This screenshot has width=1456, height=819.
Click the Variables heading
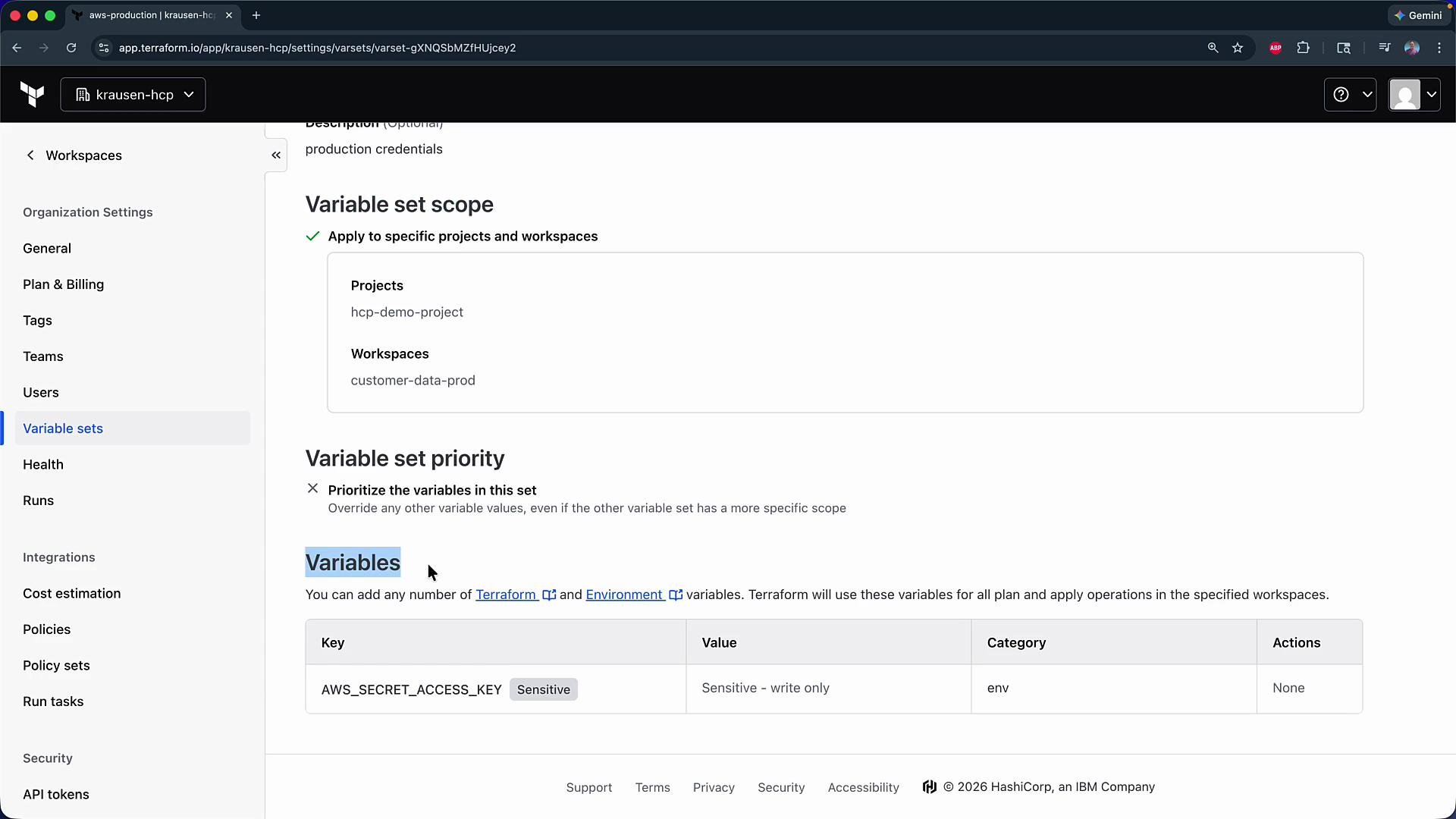click(x=353, y=563)
